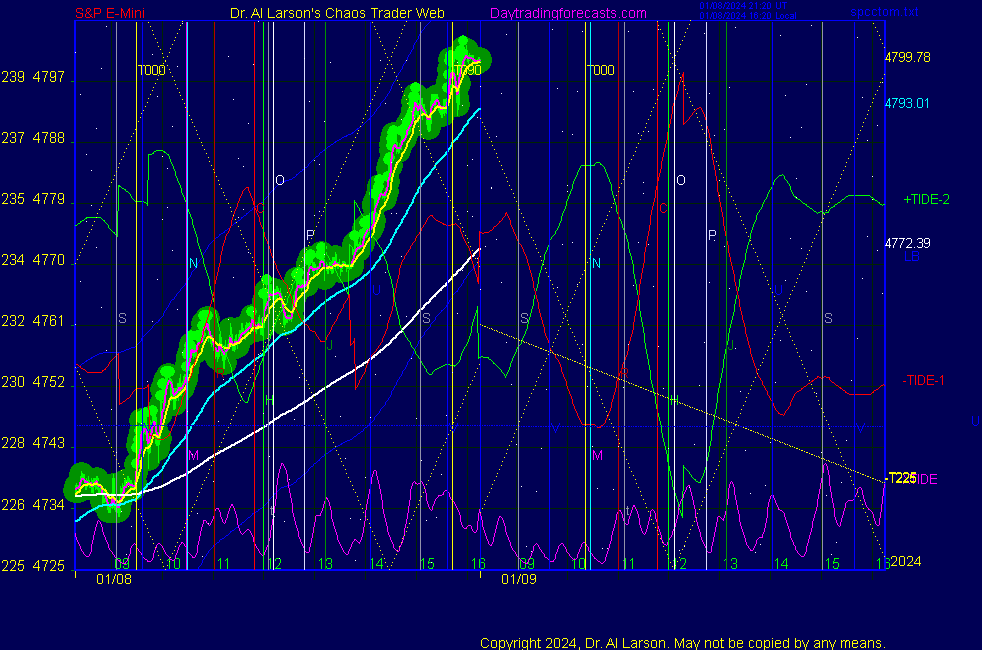Image resolution: width=982 pixels, height=650 pixels.
Task: Select the 4761 price axis level
Action: pos(48,321)
